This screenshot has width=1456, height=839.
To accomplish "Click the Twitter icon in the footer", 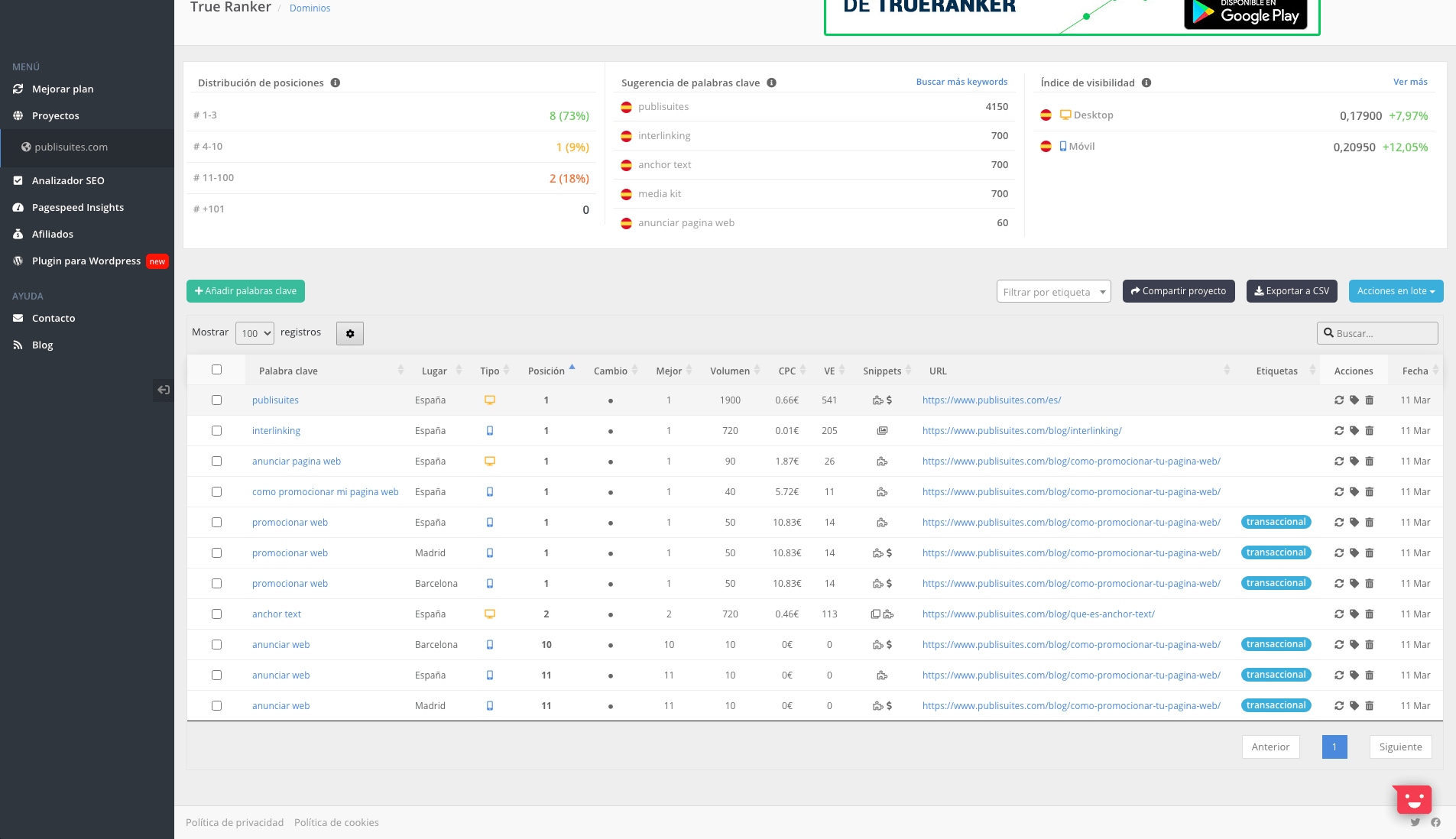I will 1415,822.
